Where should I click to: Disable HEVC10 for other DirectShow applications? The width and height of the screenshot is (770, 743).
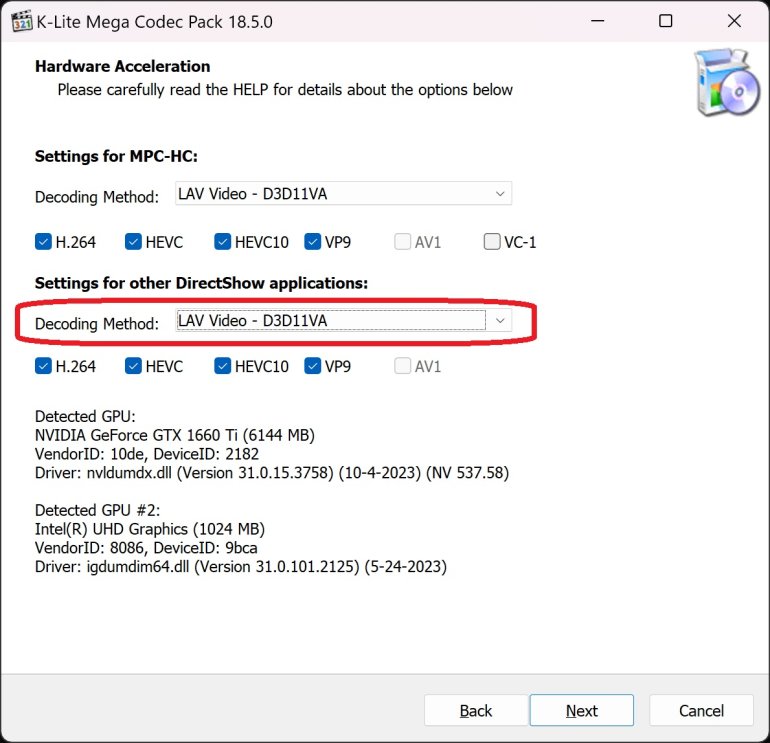coord(222,366)
